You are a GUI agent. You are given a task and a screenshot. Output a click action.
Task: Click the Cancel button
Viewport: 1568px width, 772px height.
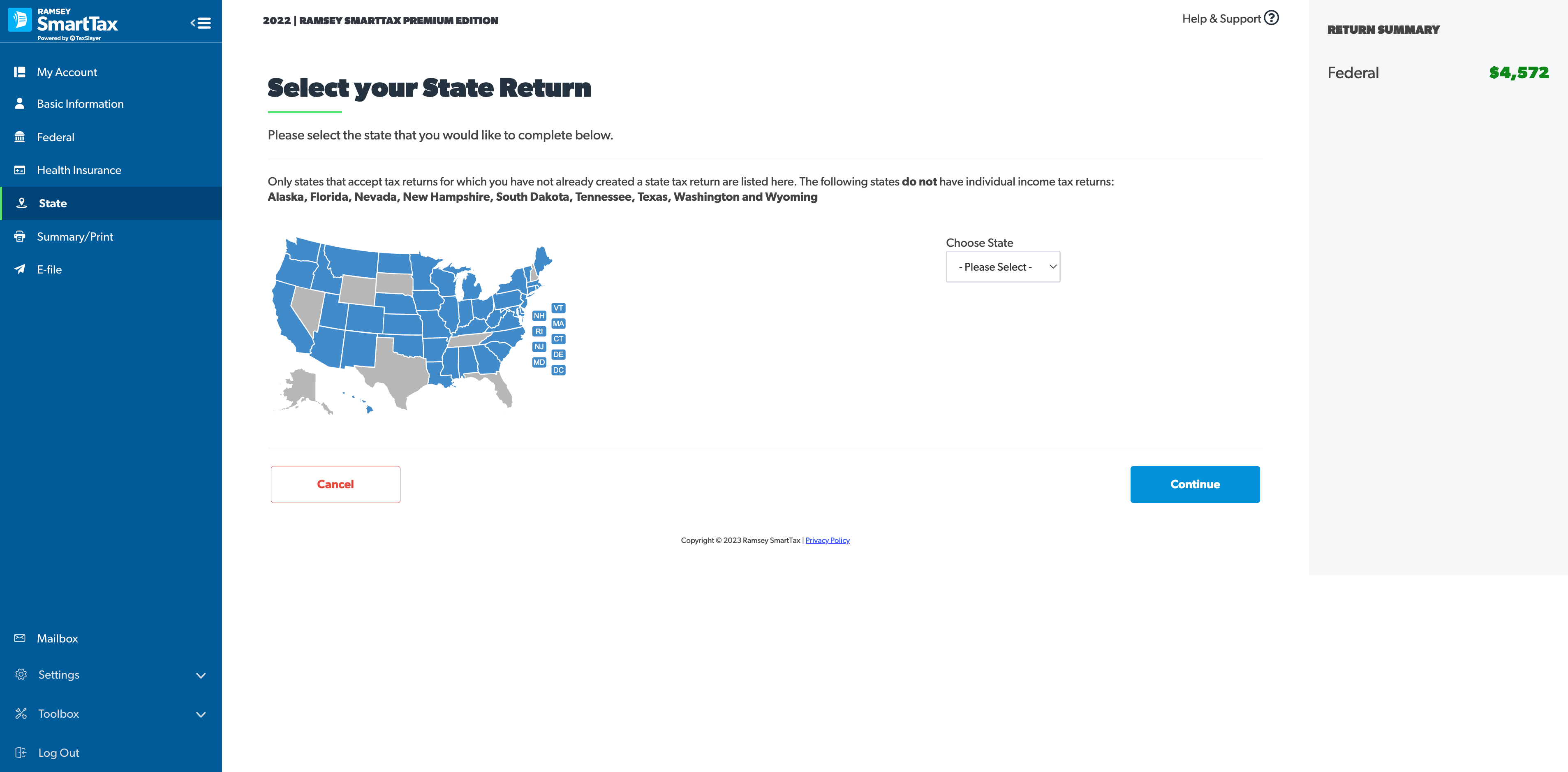335,484
